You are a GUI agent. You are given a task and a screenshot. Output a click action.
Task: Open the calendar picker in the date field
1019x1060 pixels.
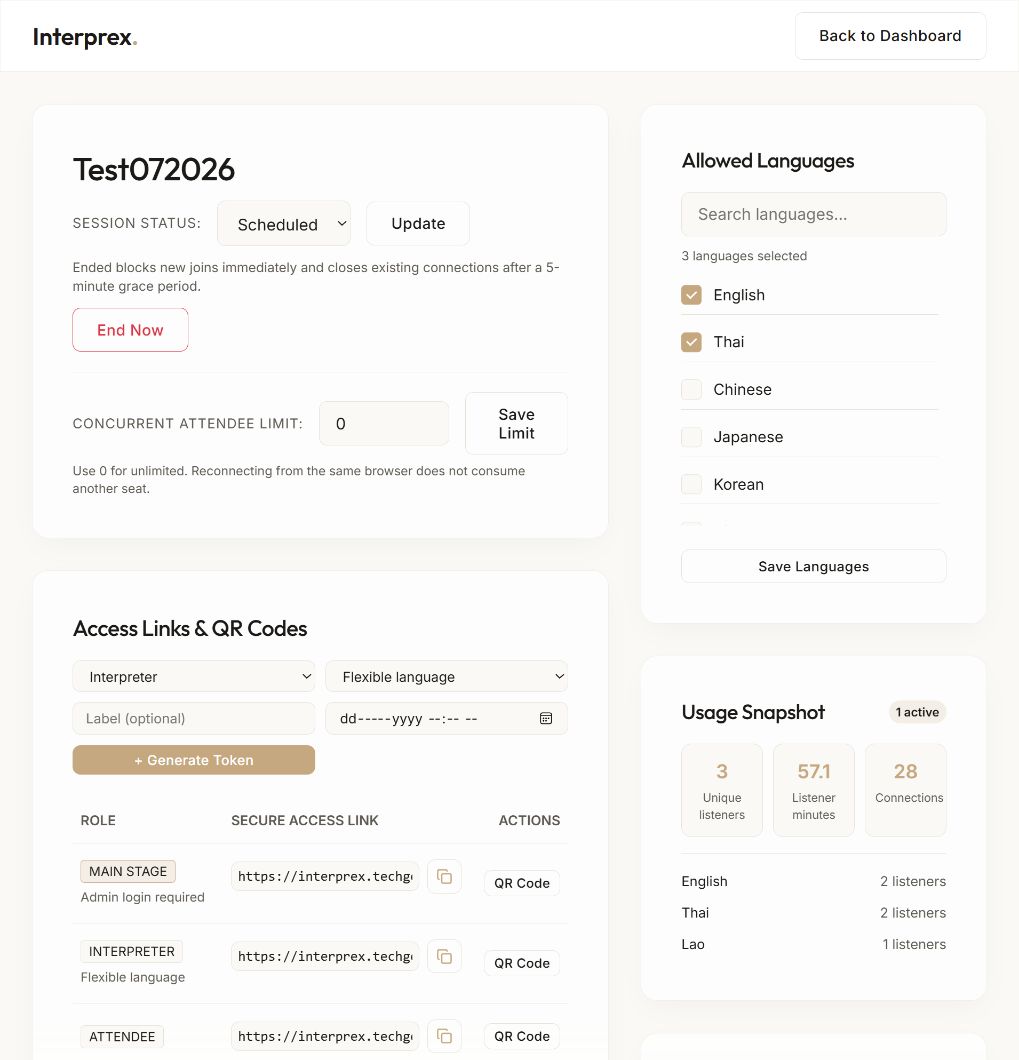pos(546,718)
